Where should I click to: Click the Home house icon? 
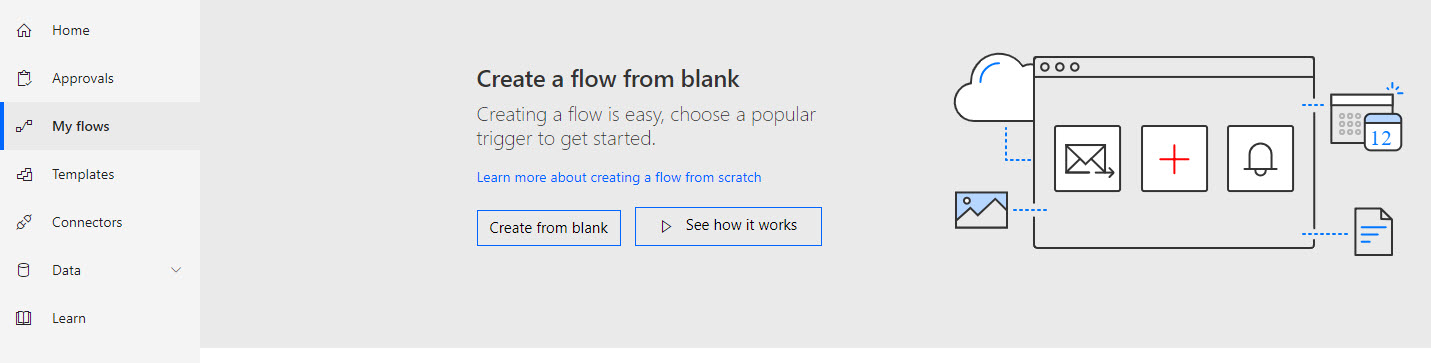25,31
